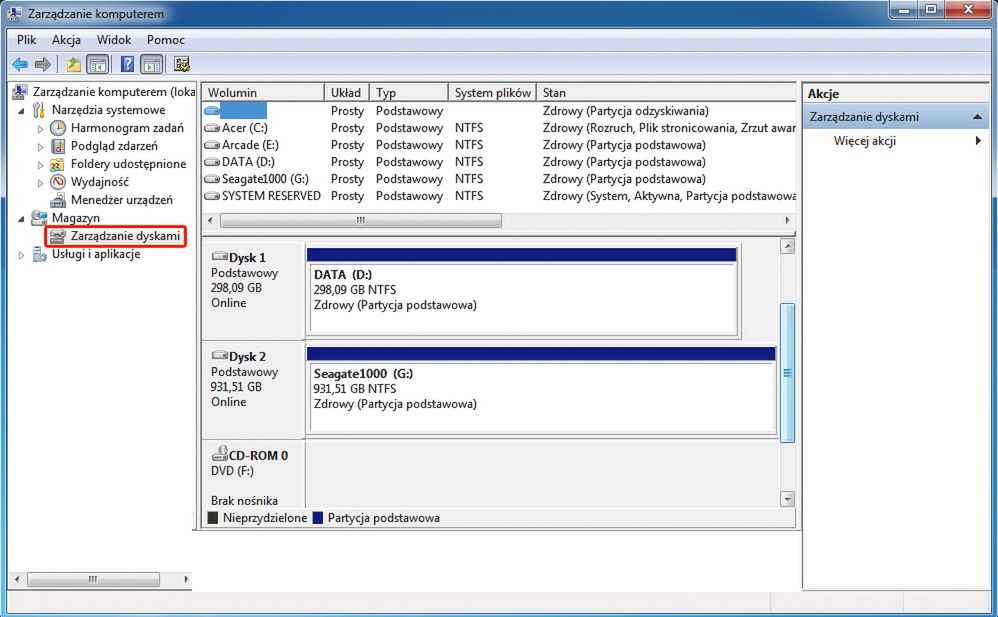Expand the Foldery udostępnione node
The width and height of the screenshot is (998, 617).
click(40, 165)
